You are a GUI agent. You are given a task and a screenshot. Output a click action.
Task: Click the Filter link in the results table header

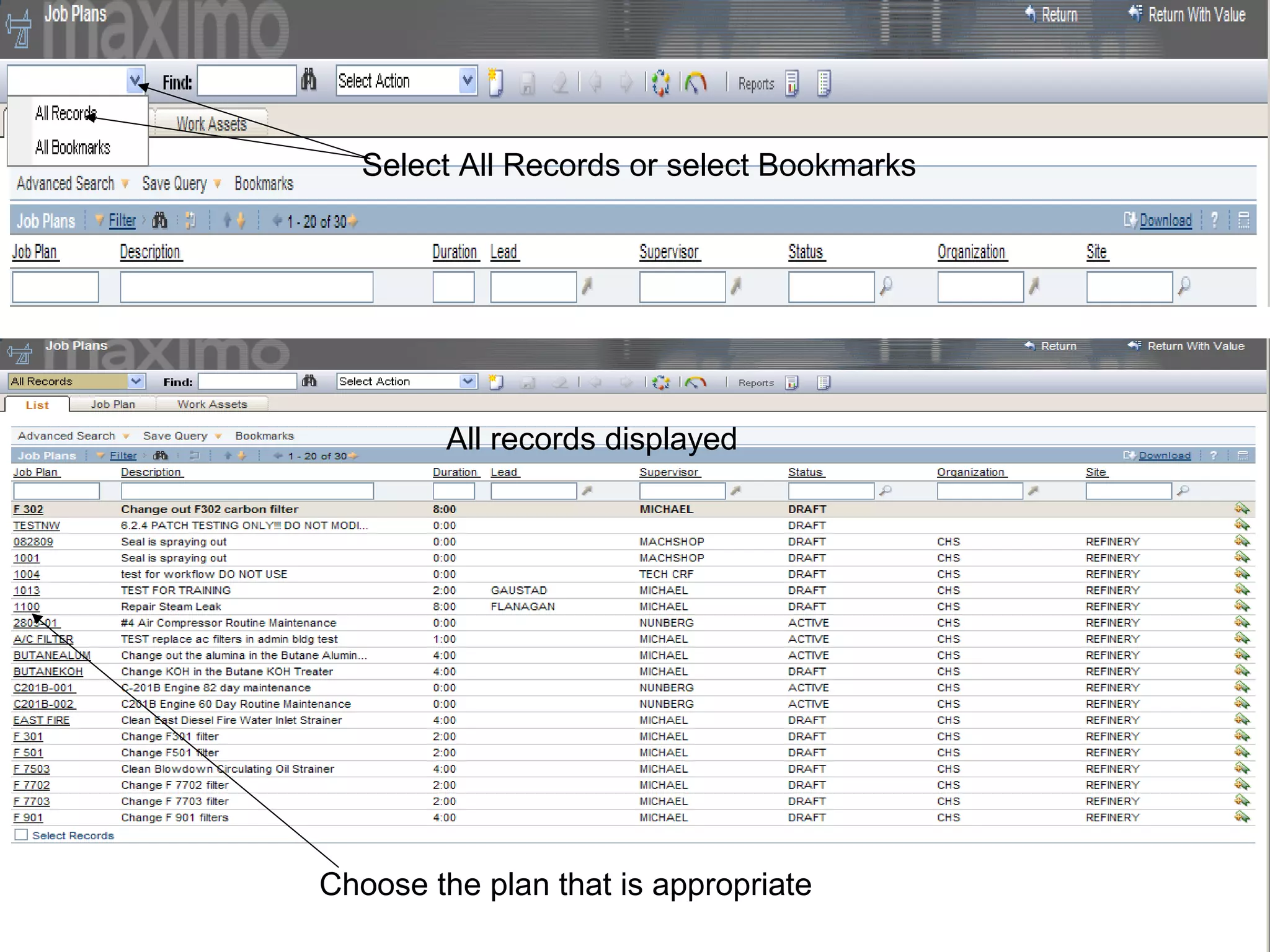point(123,456)
